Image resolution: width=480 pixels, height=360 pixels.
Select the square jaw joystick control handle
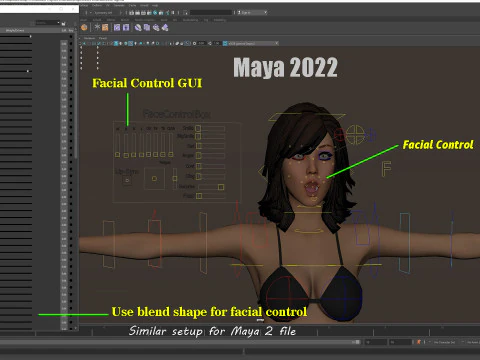point(154,179)
